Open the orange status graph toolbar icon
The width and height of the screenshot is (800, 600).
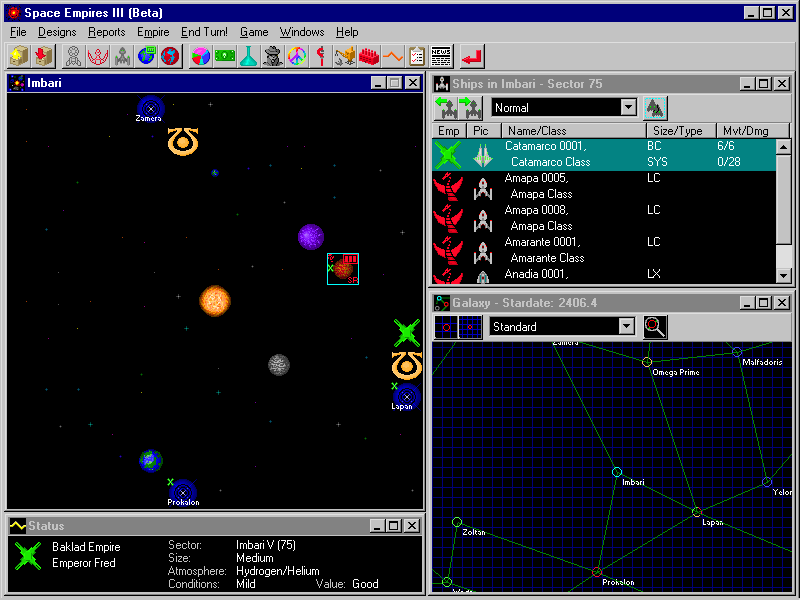coord(393,56)
